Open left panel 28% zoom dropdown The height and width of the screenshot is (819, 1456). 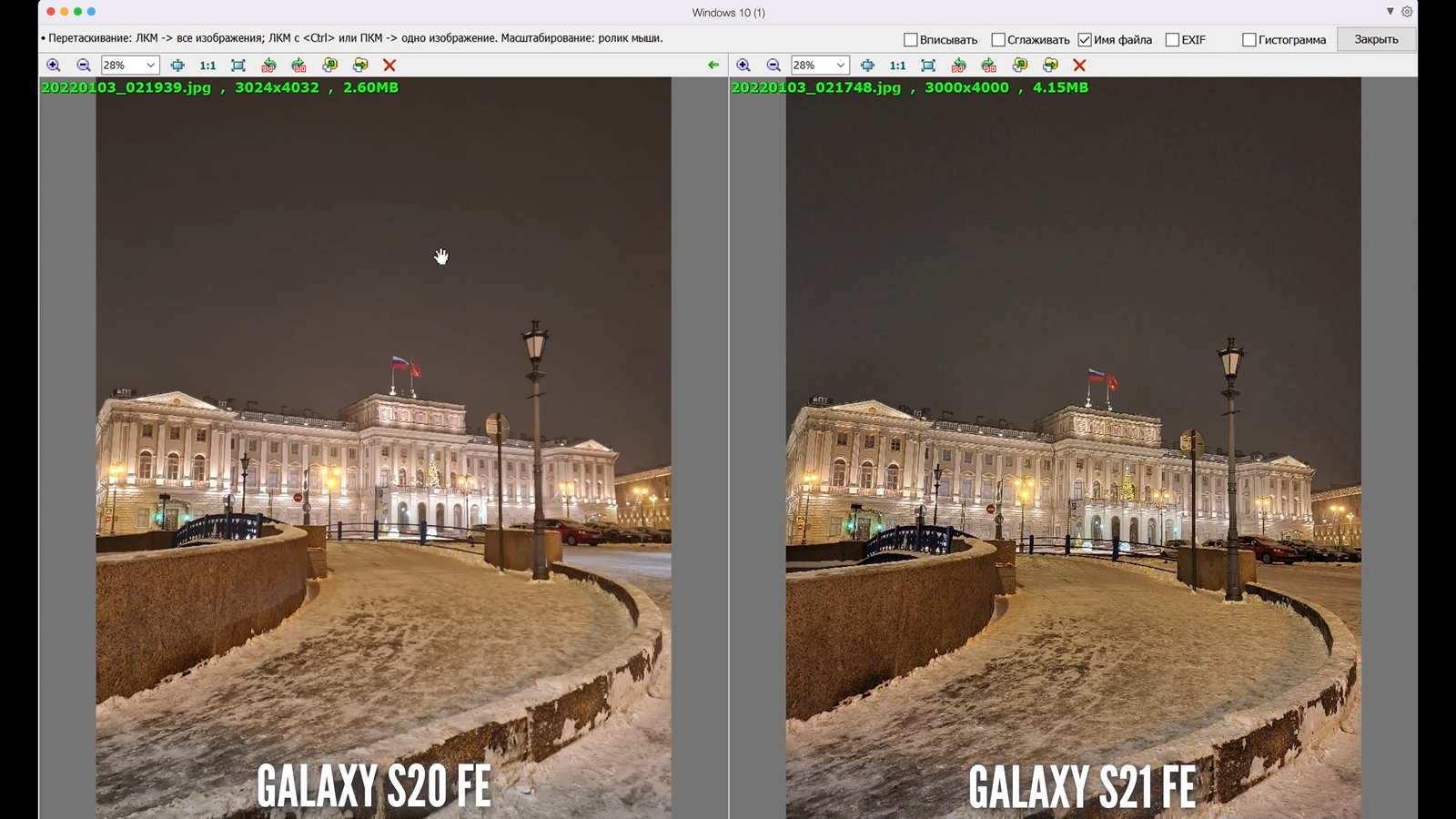(x=150, y=66)
